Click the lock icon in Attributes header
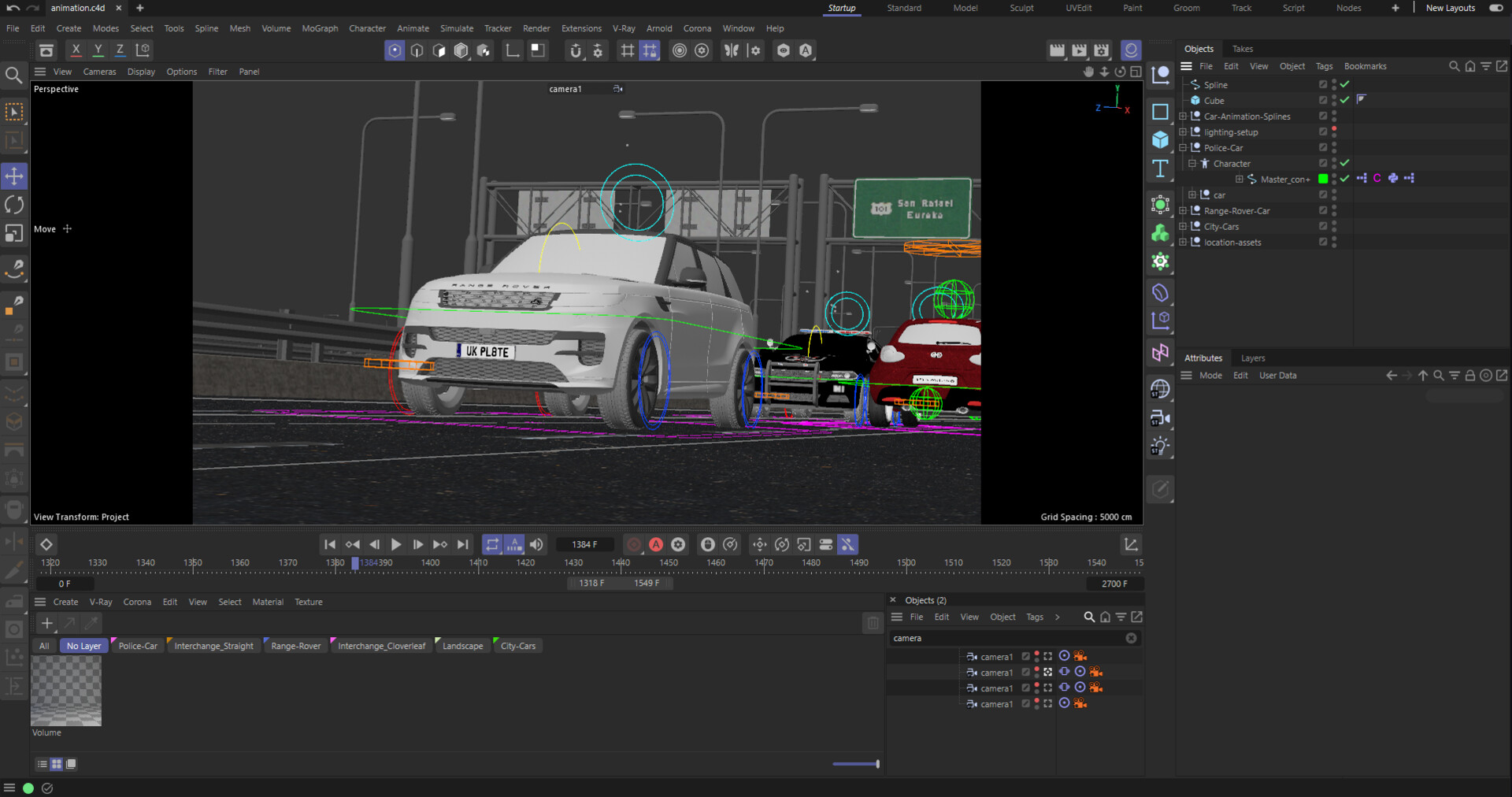Viewport: 1512px width, 797px height. [1470, 376]
